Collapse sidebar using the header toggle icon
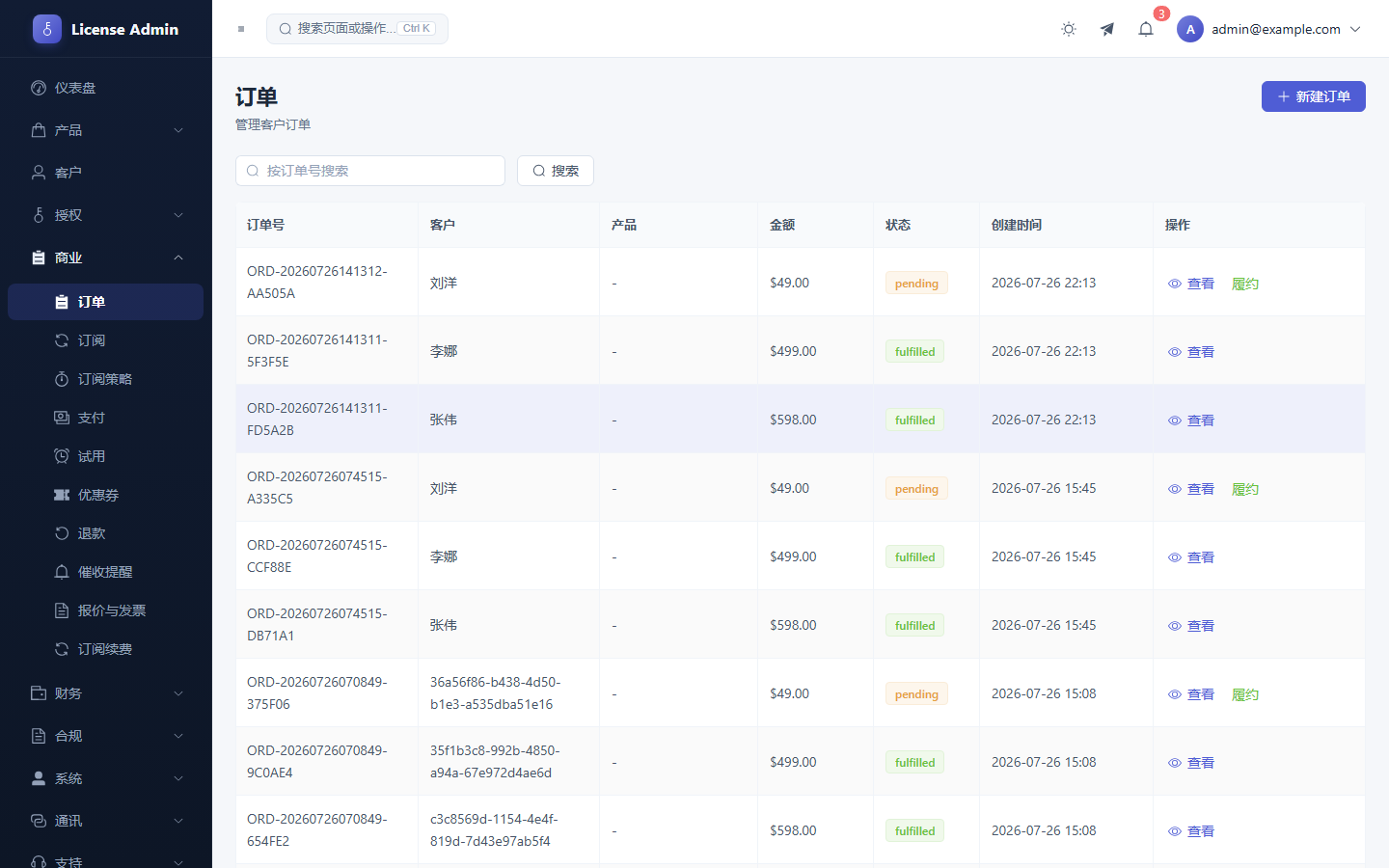The image size is (1389, 868). click(241, 29)
